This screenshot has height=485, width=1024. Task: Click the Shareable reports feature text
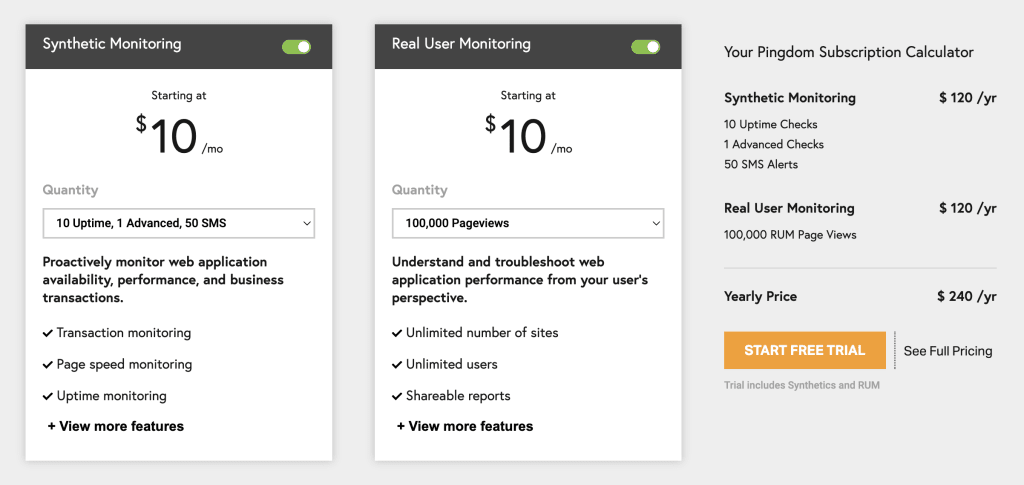point(458,396)
